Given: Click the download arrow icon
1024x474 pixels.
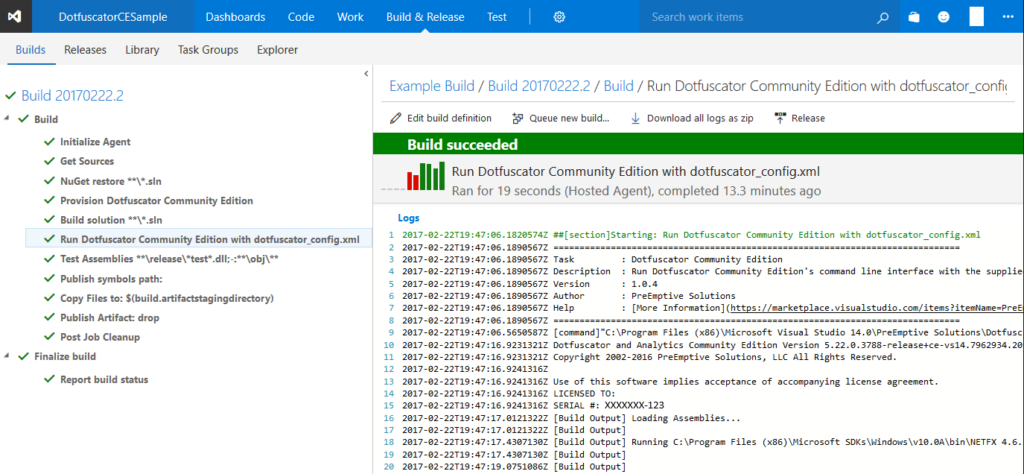Looking at the screenshot, I should coord(635,118).
